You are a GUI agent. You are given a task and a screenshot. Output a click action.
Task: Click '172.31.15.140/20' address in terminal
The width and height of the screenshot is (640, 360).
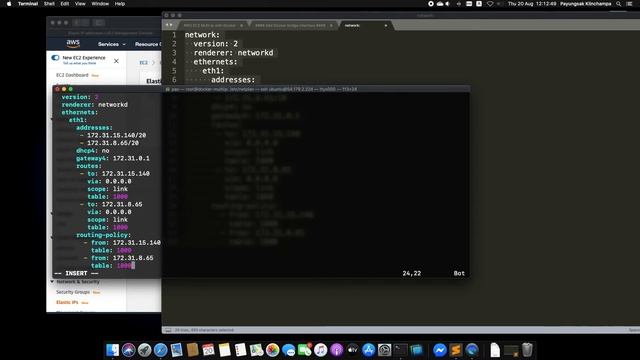pos(116,135)
